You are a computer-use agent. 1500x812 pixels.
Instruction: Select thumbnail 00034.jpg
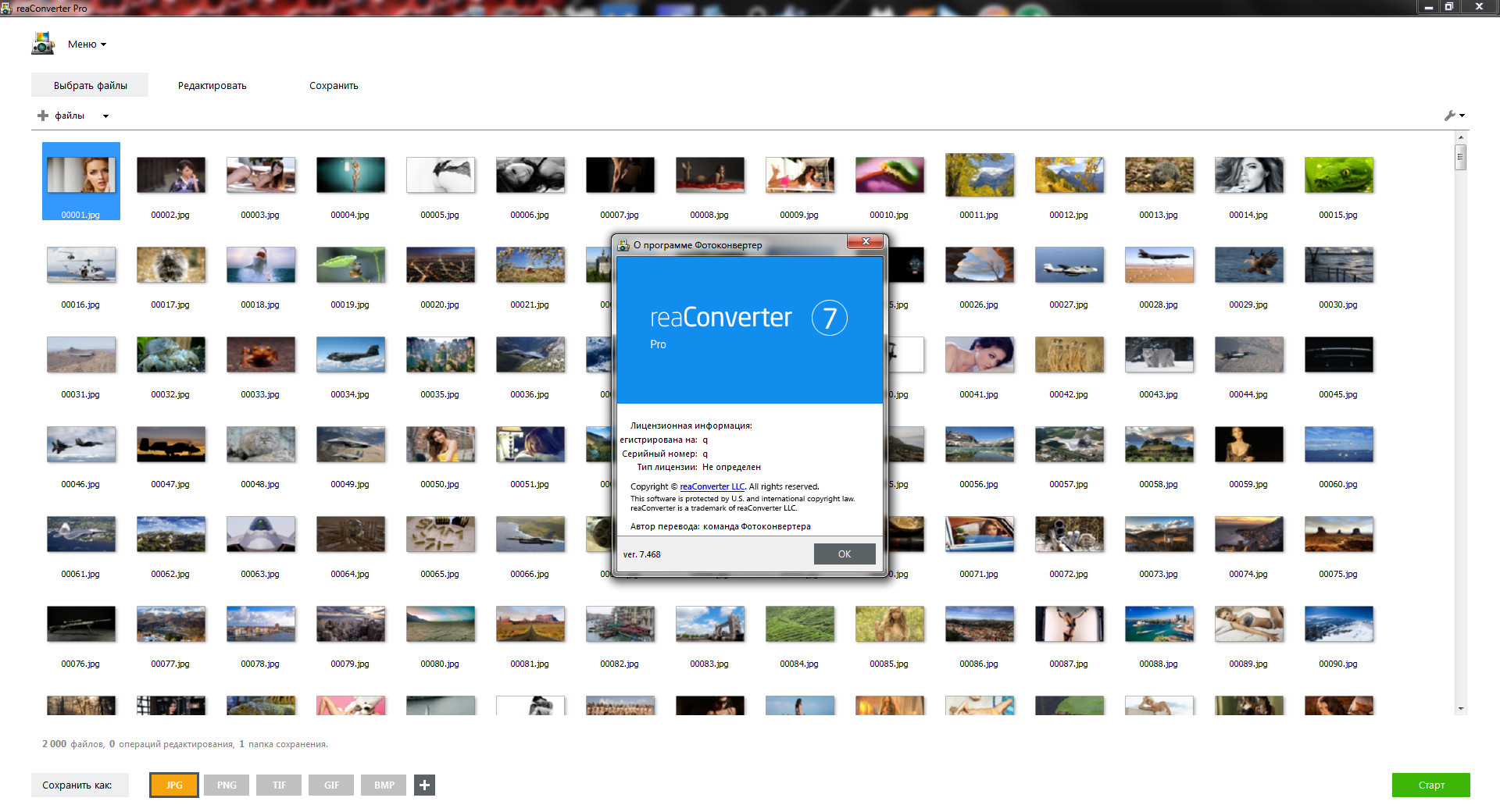pyautogui.click(x=351, y=354)
